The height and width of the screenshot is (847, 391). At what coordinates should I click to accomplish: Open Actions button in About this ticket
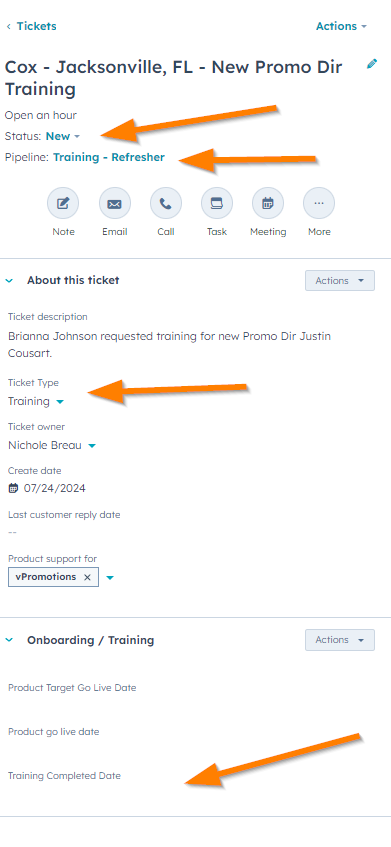coord(340,281)
